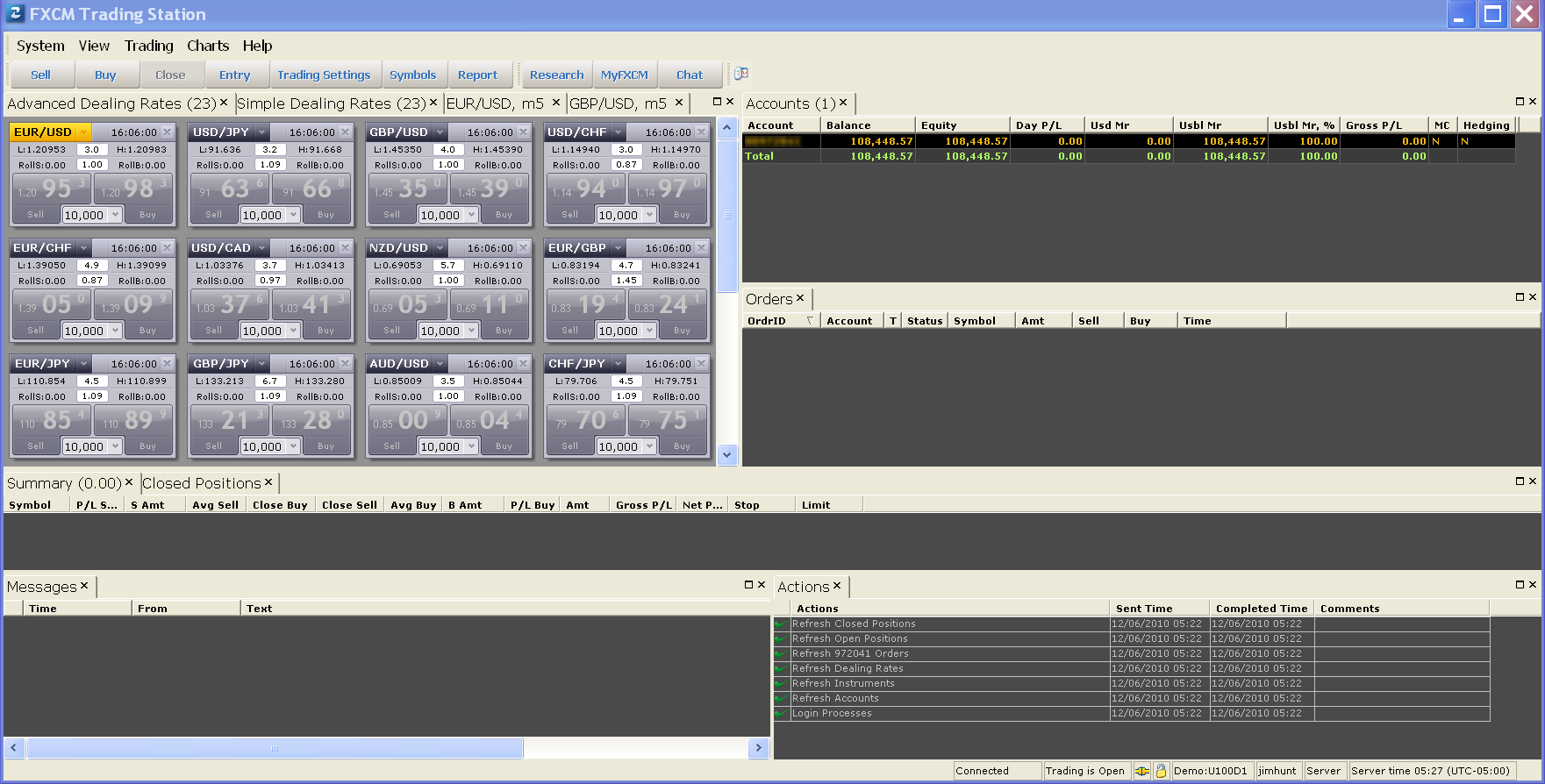Maximize the Messages panel
Viewport: 1545px width, 784px height.
click(x=749, y=585)
